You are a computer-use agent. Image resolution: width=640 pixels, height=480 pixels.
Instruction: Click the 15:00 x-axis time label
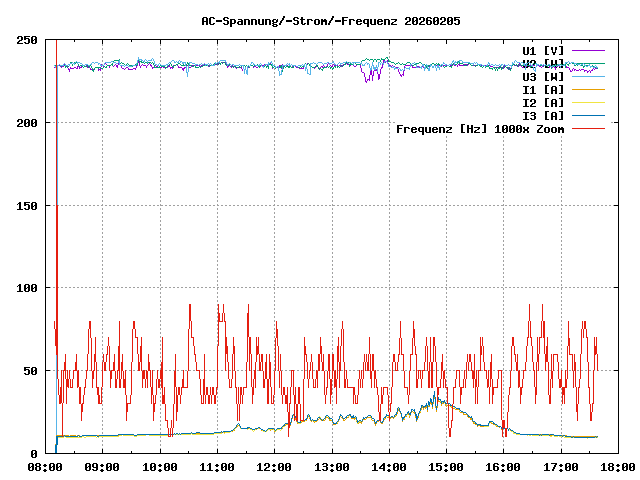point(446,467)
